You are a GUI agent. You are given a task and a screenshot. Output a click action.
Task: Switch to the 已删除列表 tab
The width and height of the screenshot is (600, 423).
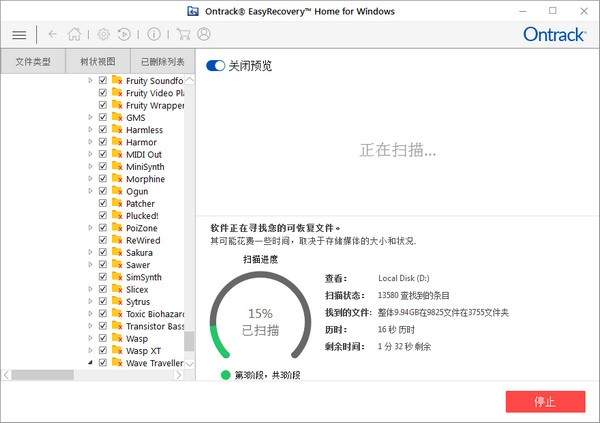pos(162,62)
